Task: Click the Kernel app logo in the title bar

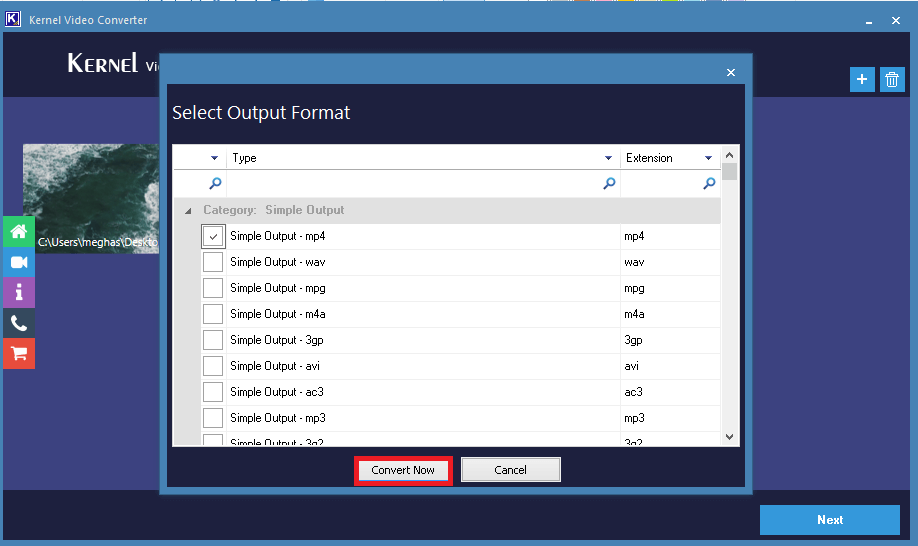Action: coord(13,19)
